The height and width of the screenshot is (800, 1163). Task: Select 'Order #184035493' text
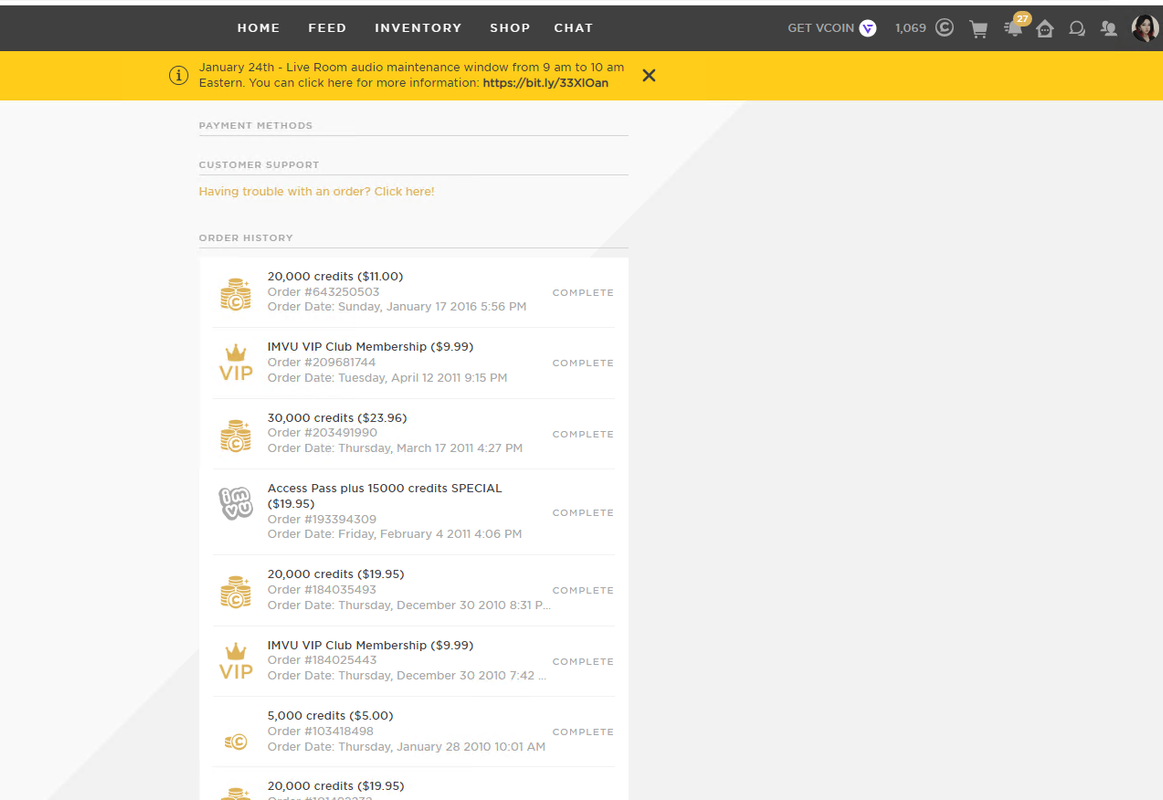pyautogui.click(x=322, y=590)
